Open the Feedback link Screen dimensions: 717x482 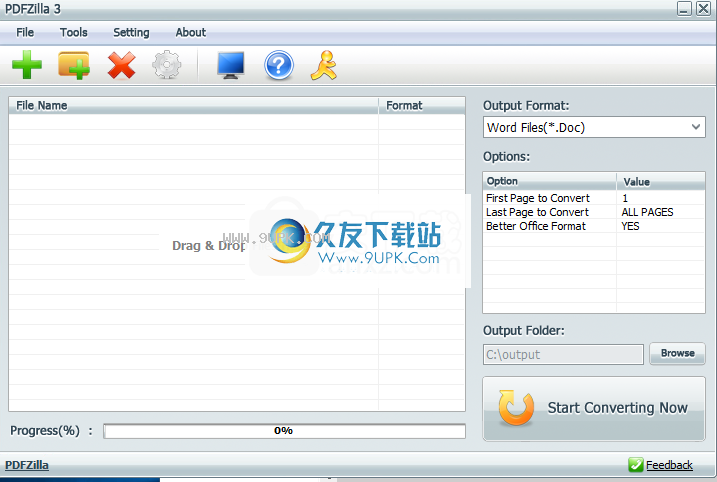tap(669, 465)
